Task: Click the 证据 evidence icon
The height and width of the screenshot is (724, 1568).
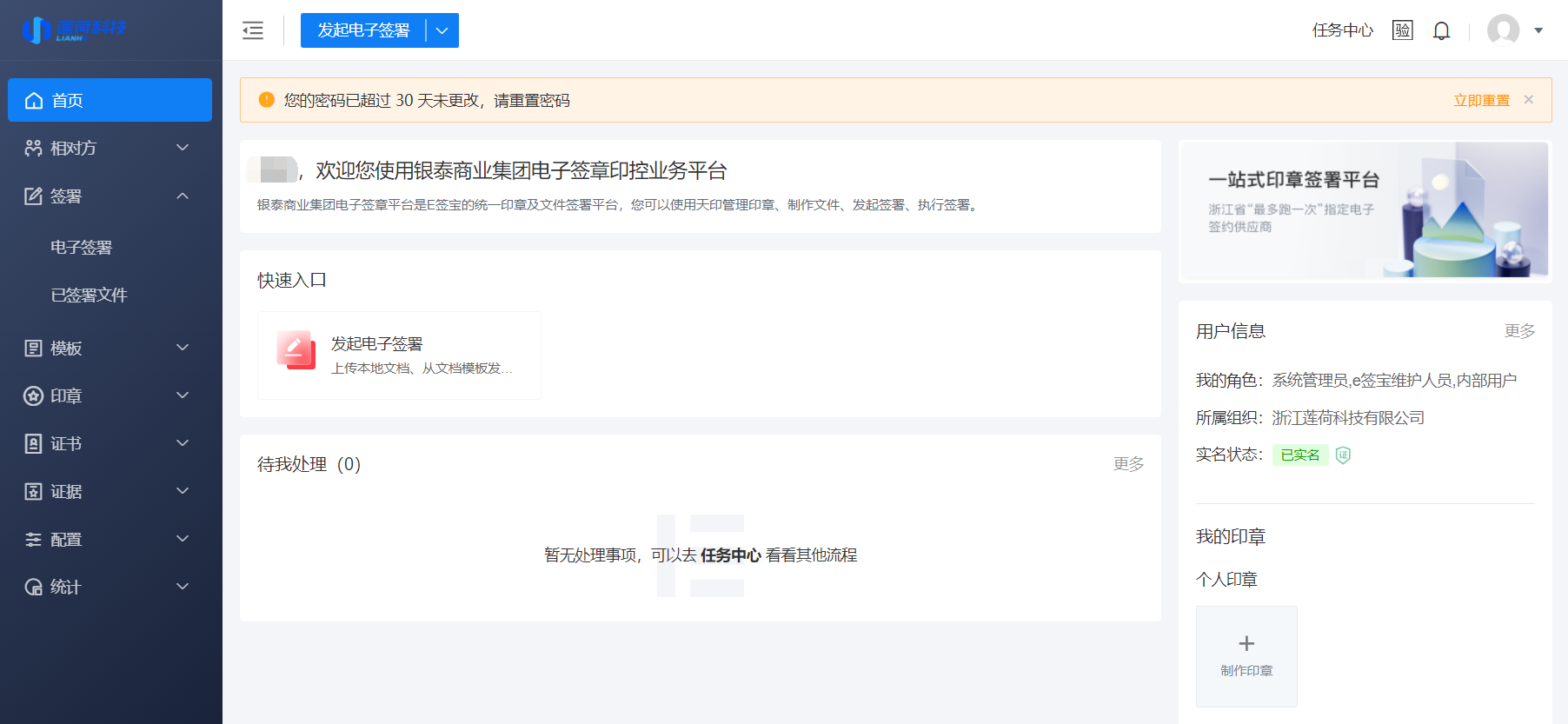Action: click(x=33, y=491)
